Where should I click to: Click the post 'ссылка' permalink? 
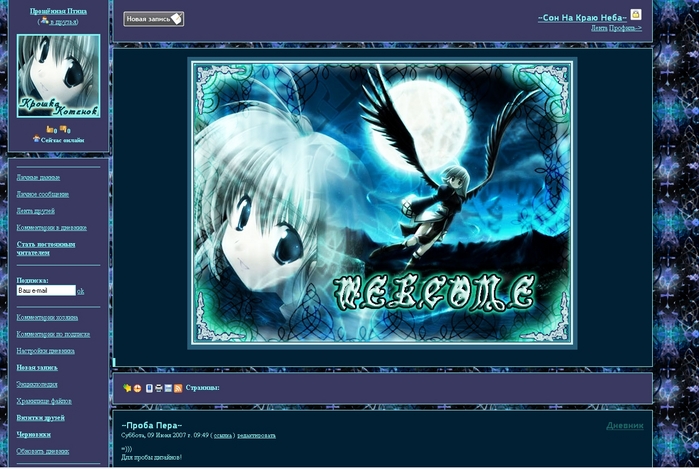[223, 436]
